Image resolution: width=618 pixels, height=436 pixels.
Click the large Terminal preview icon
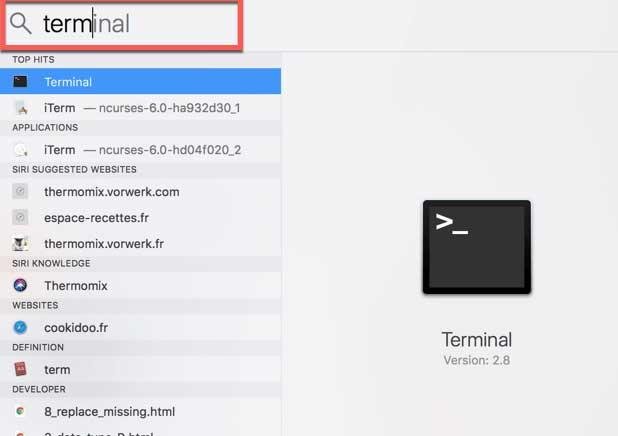pos(477,247)
